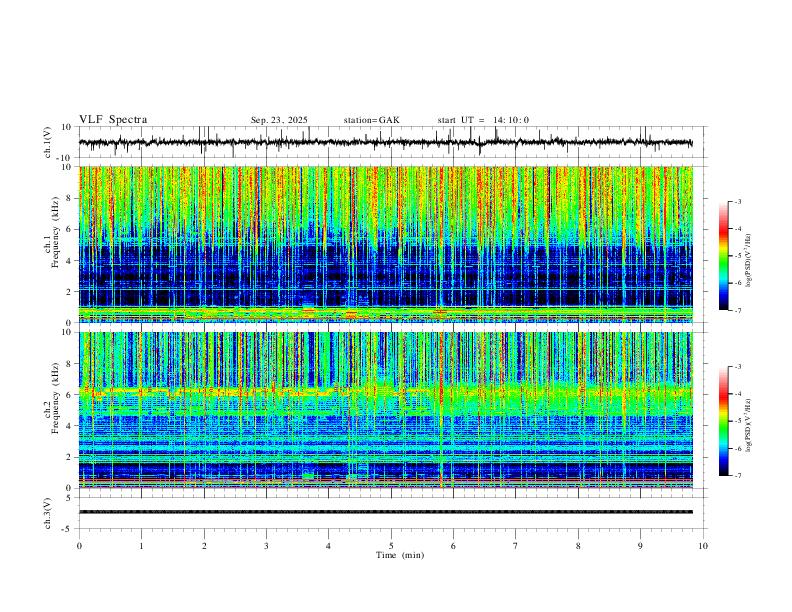The width and height of the screenshot is (792, 612).
Task: Click the ch.1 voltage waveform trace
Action: (386, 143)
